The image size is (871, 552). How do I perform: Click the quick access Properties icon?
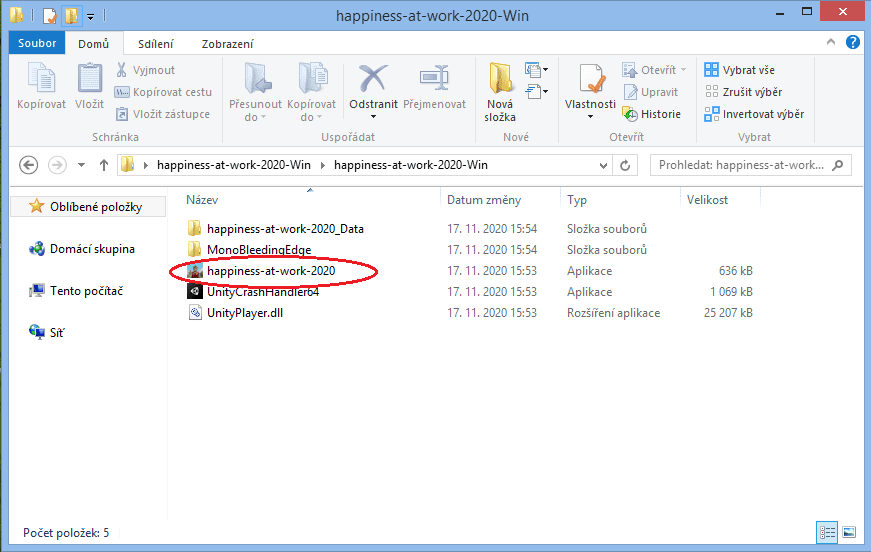tap(49, 16)
